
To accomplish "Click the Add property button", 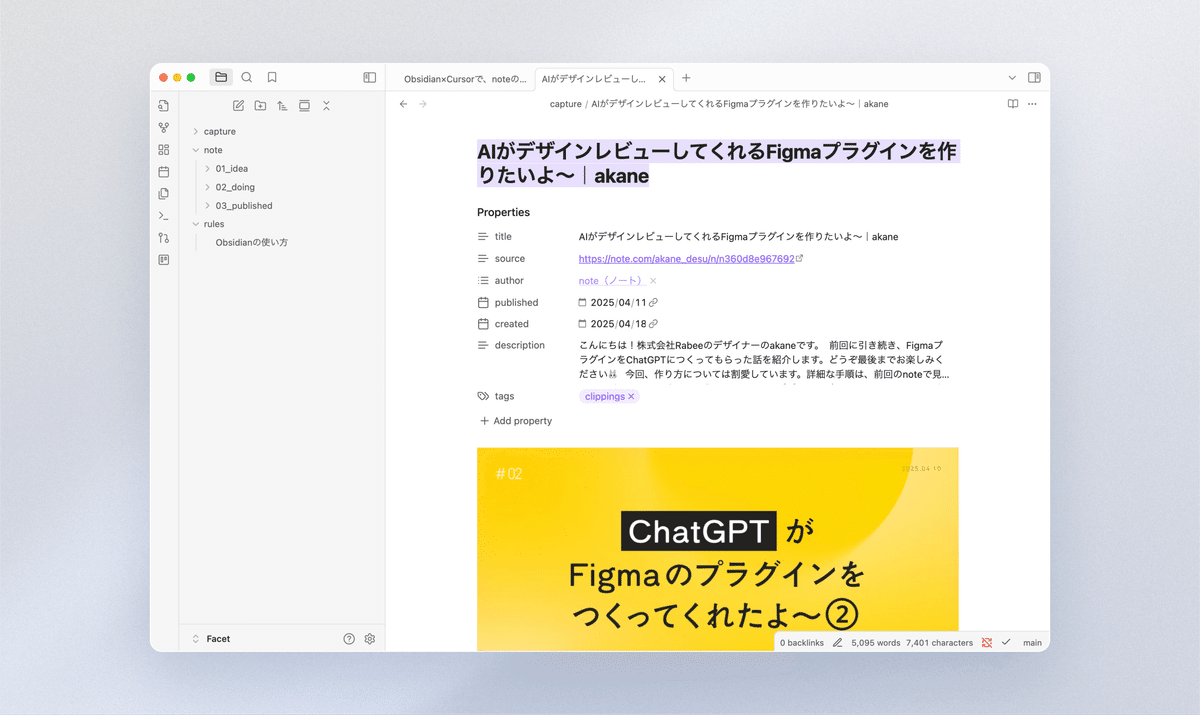I will click(515, 420).
